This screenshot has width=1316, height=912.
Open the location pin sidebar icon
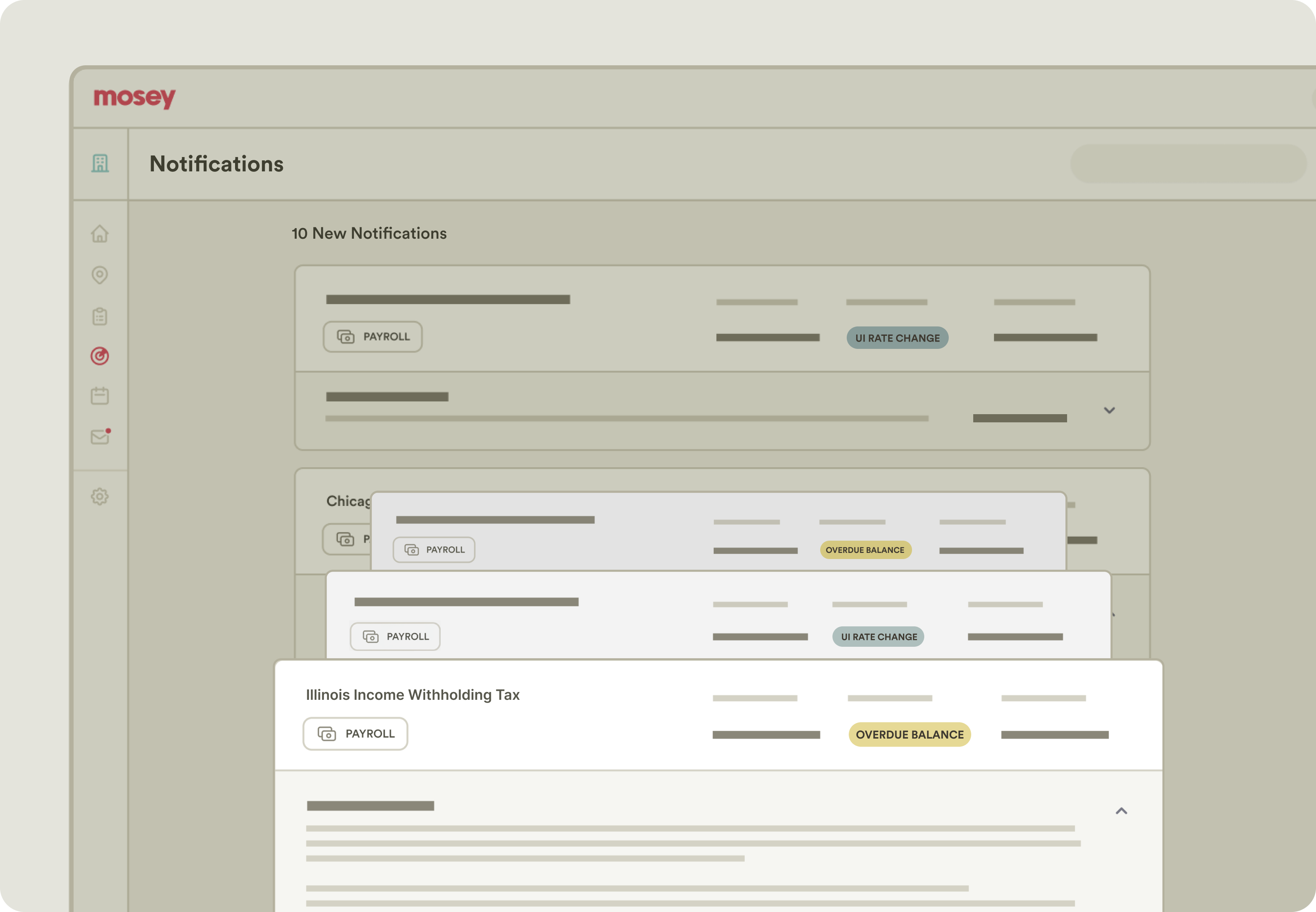pyautogui.click(x=100, y=275)
